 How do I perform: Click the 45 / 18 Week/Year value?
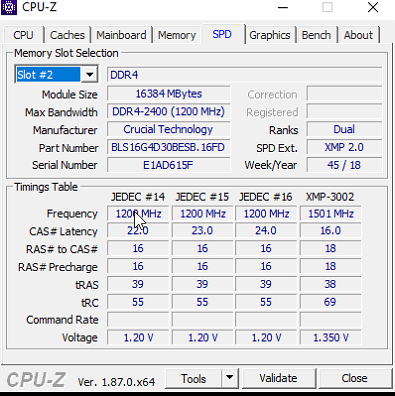(344, 165)
